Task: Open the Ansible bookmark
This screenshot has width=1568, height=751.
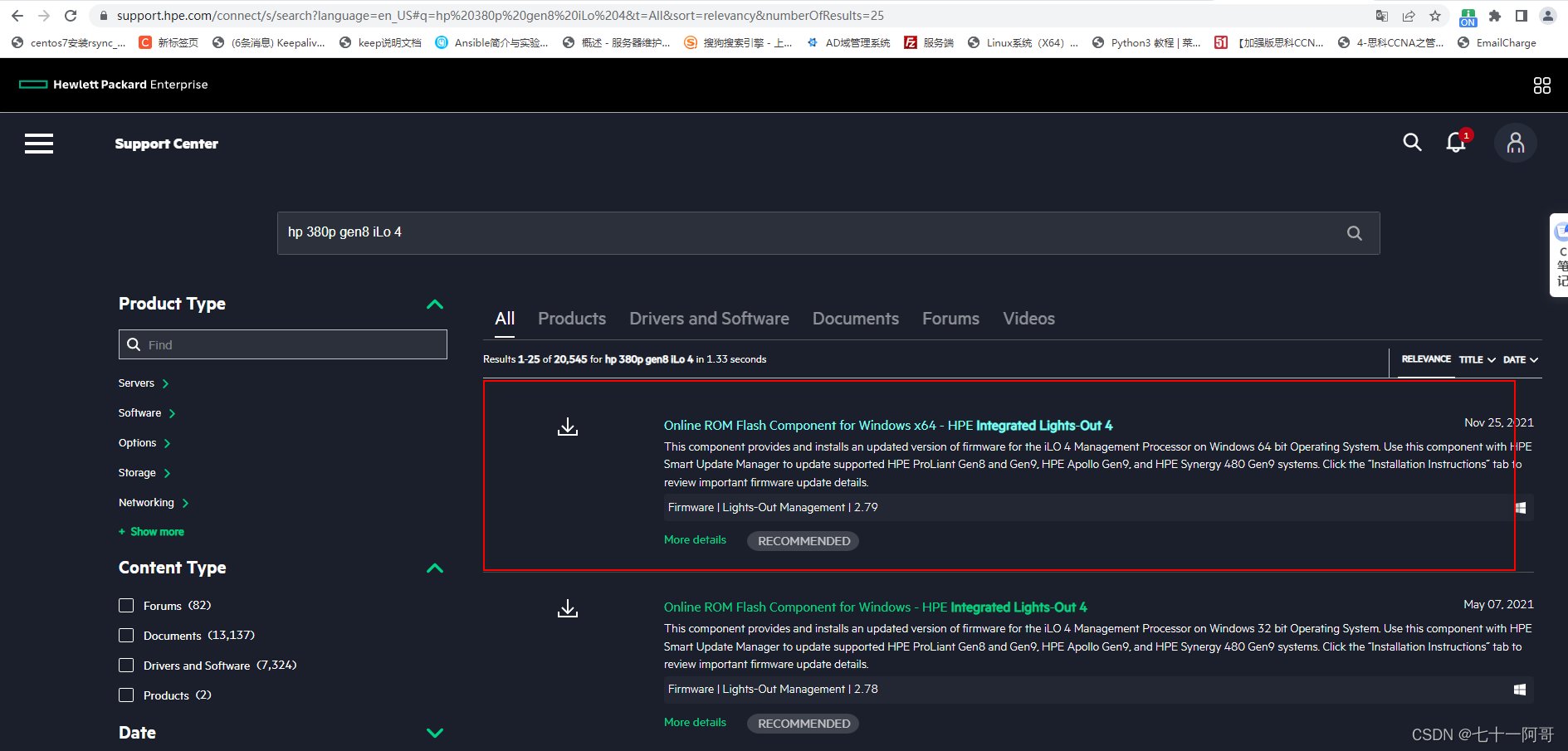Action: coord(491,42)
